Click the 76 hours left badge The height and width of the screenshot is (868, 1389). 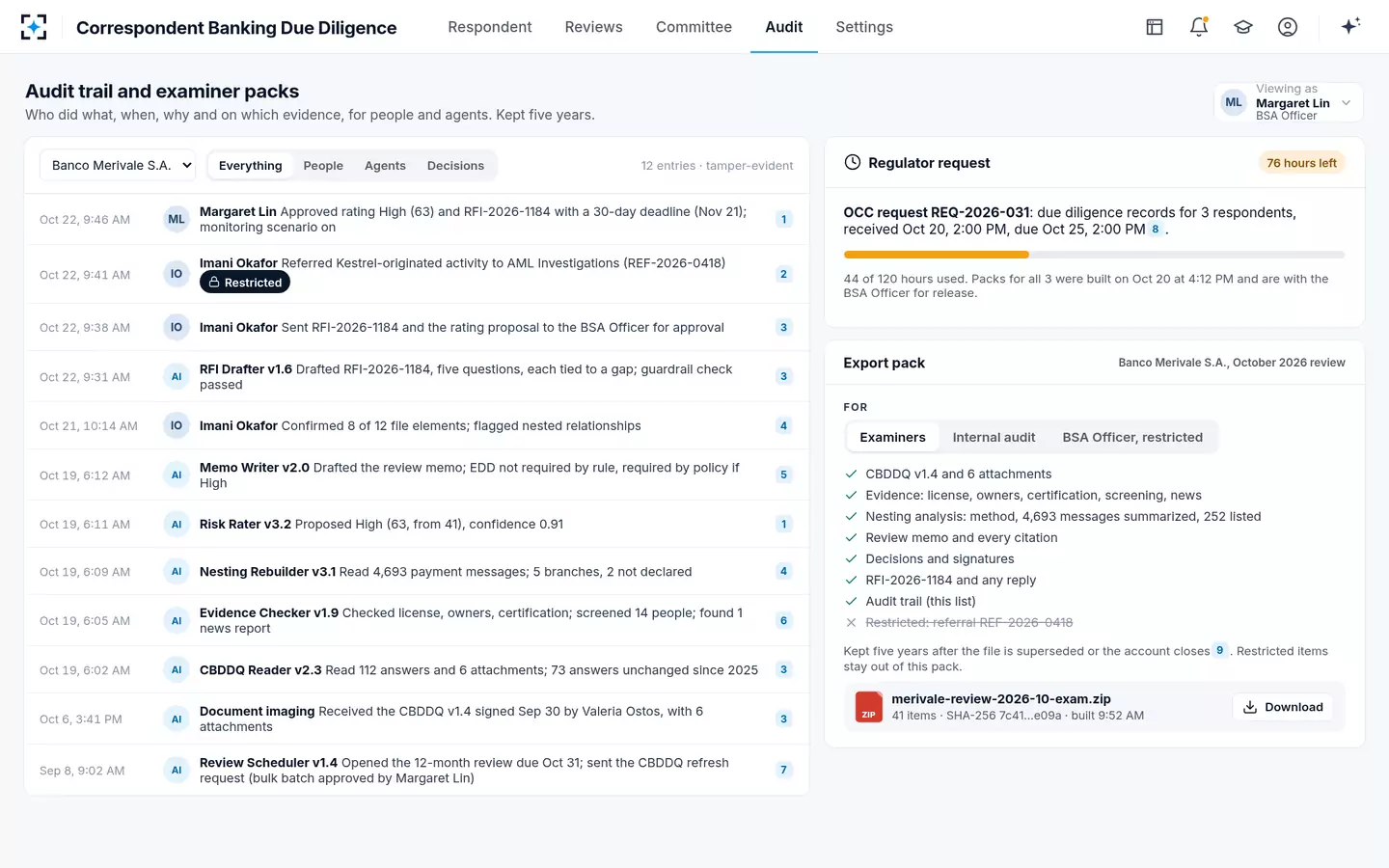[1301, 163]
